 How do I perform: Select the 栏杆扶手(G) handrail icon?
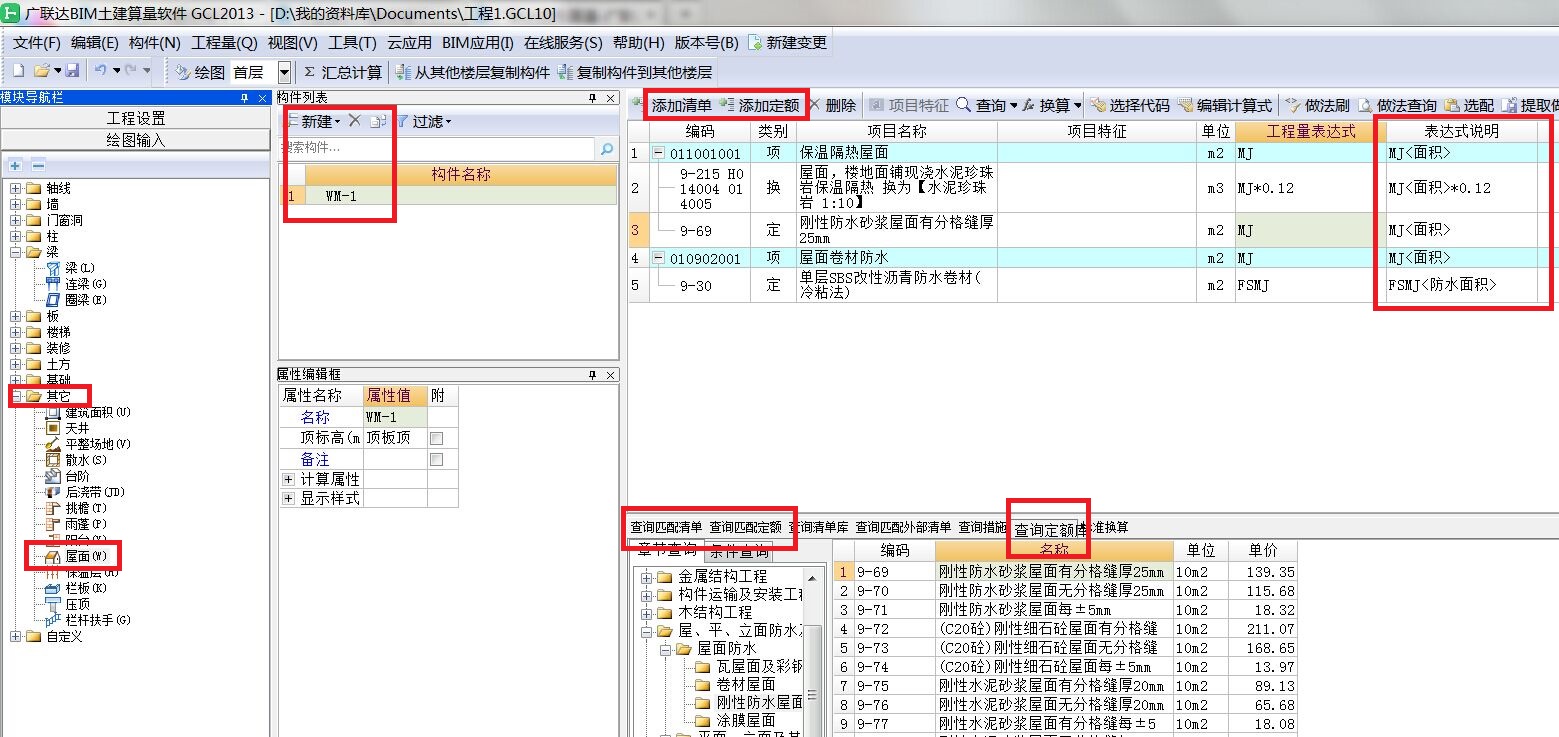[54, 620]
